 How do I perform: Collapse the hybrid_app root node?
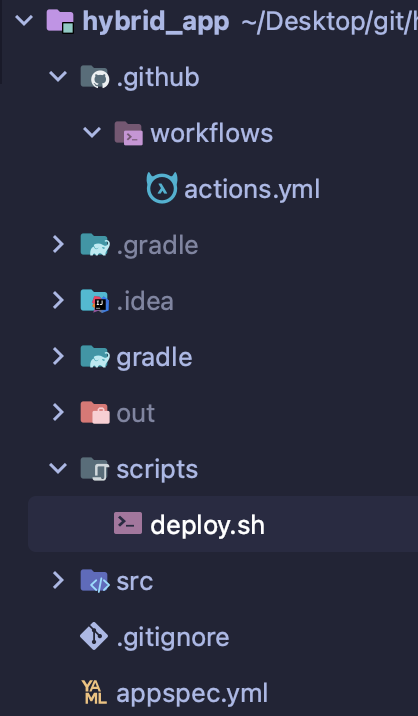point(24,21)
